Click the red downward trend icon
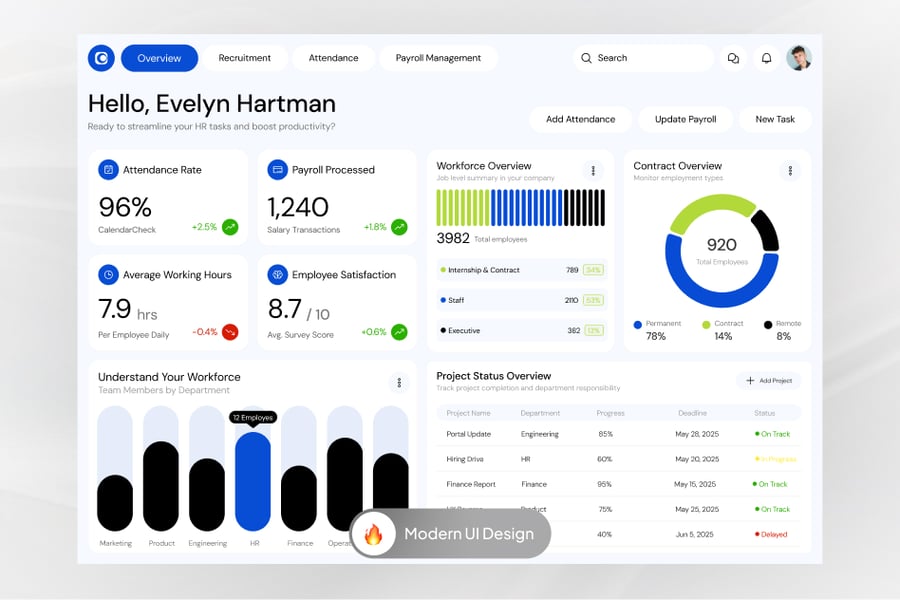The height and width of the screenshot is (600, 900). pos(230,332)
